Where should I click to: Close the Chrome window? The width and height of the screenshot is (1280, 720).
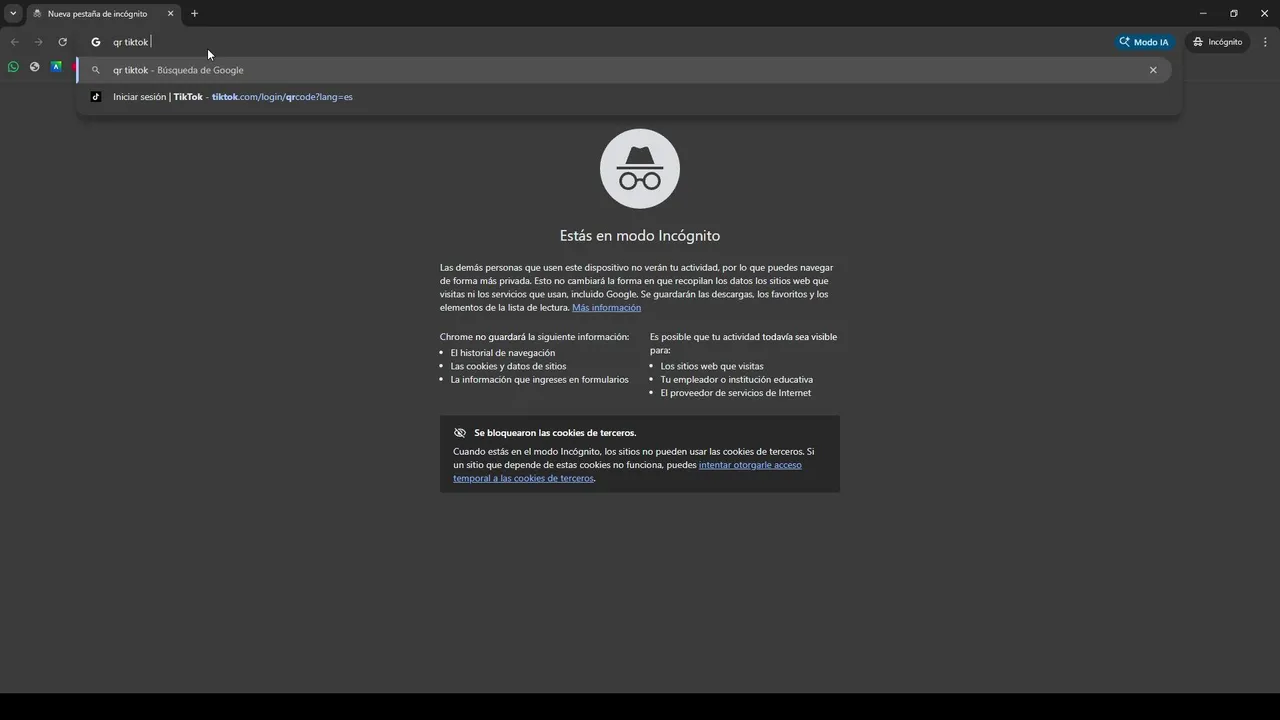[1264, 13]
